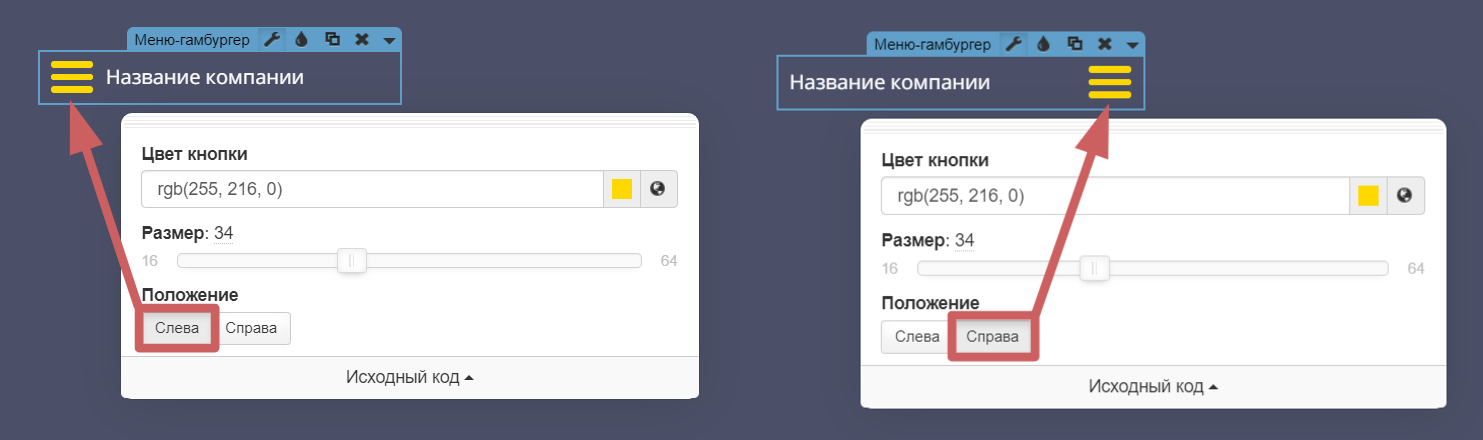
Task: Open the dropdown arrow in right widget toolbar
Action: point(1132,45)
